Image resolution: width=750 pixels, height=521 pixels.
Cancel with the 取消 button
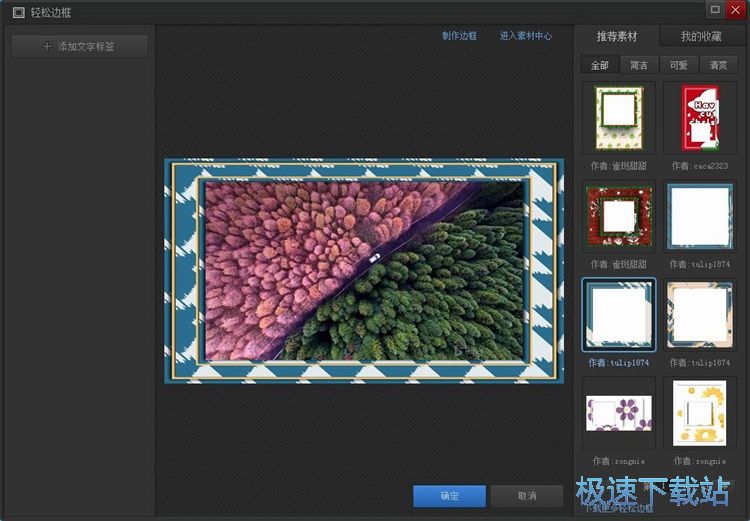click(527, 496)
